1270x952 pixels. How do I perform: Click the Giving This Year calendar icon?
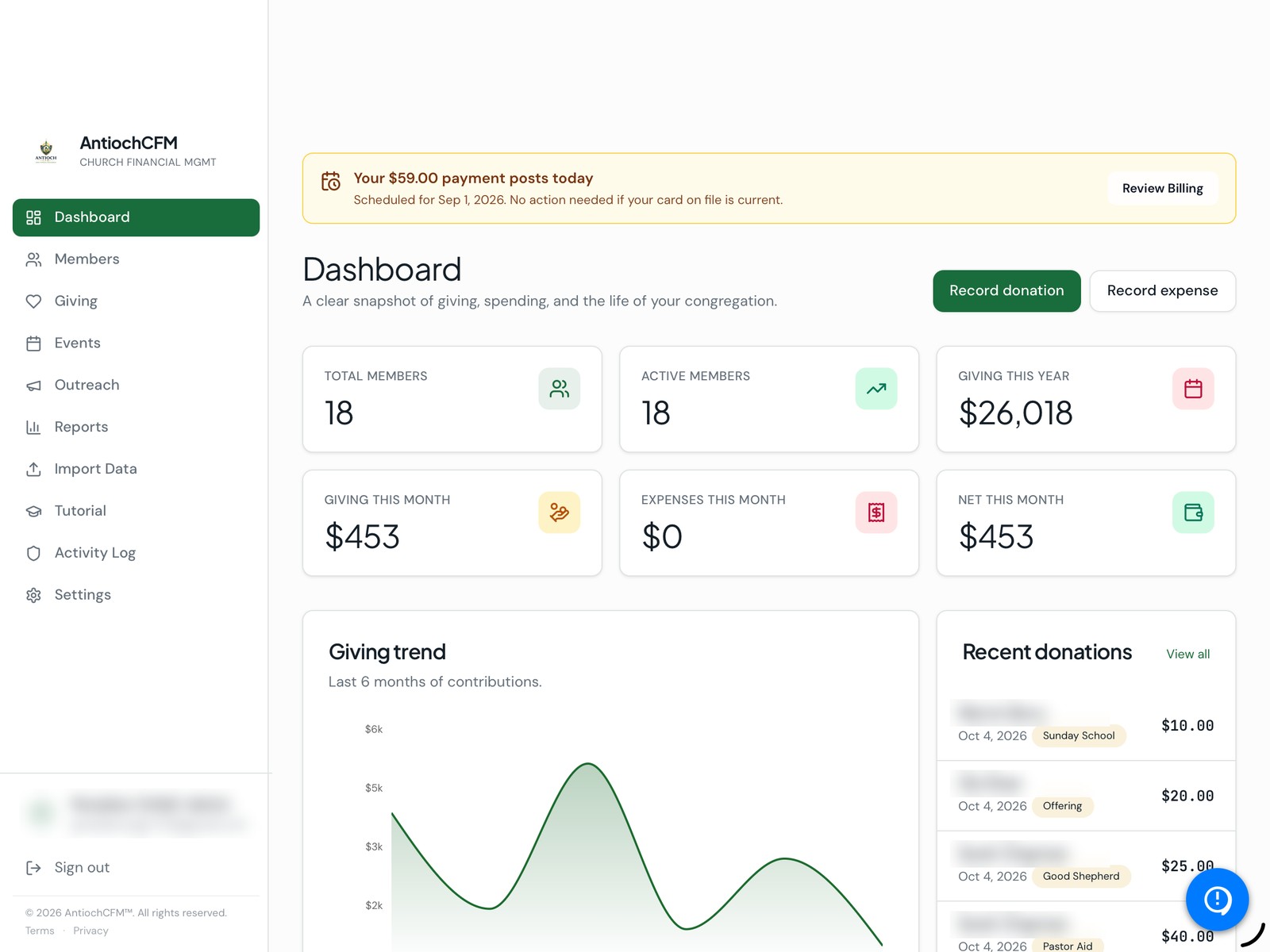1193,389
